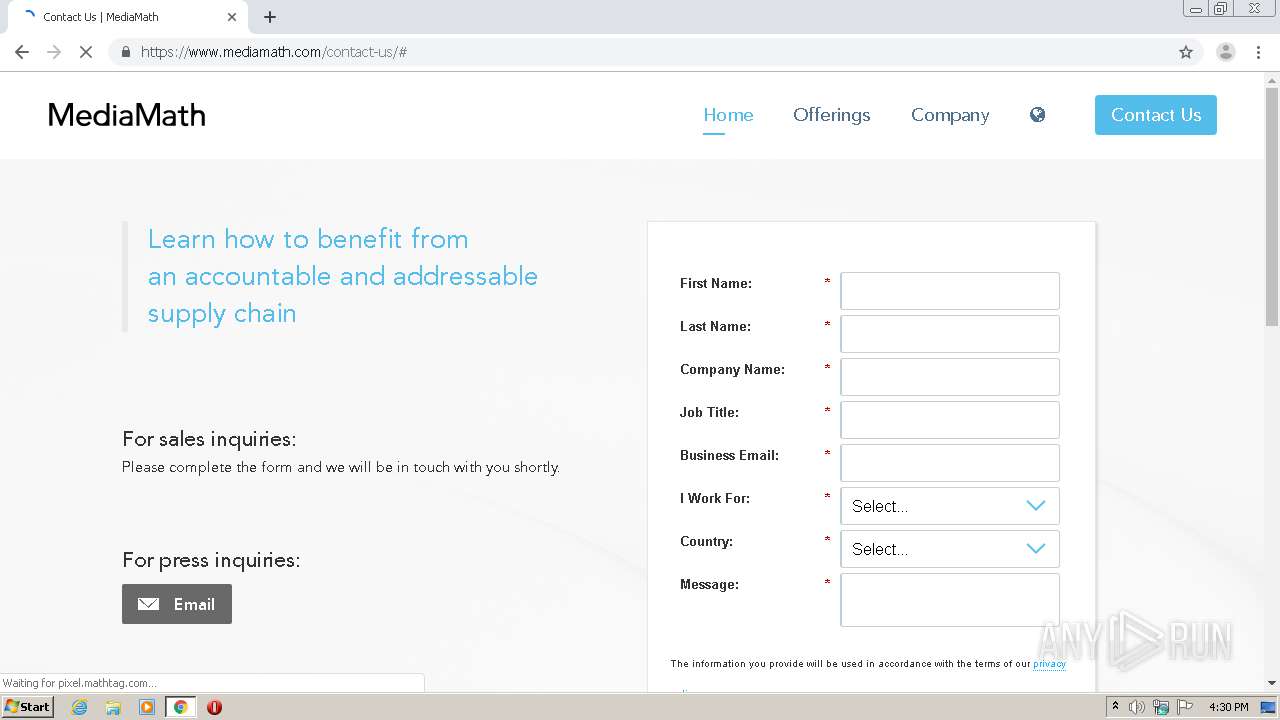The height and width of the screenshot is (720, 1280).
Task: Focus the First Name field
Action: point(950,291)
